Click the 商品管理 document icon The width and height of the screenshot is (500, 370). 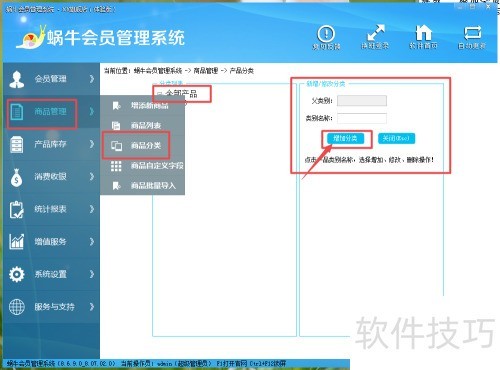click(17, 112)
